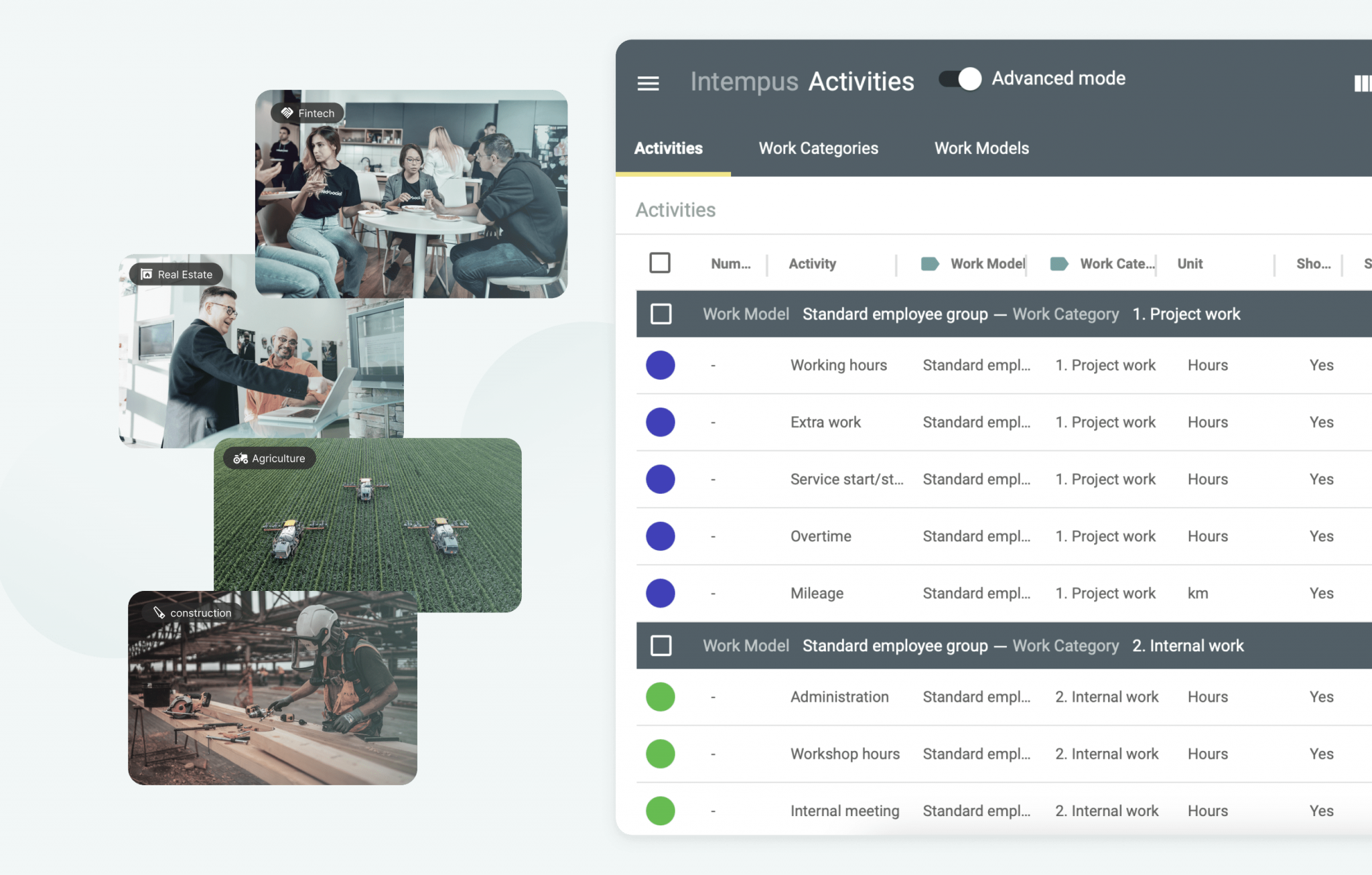The width and height of the screenshot is (1372, 875).
Task: Click the tag icon beside Work Model header
Action: [929, 264]
